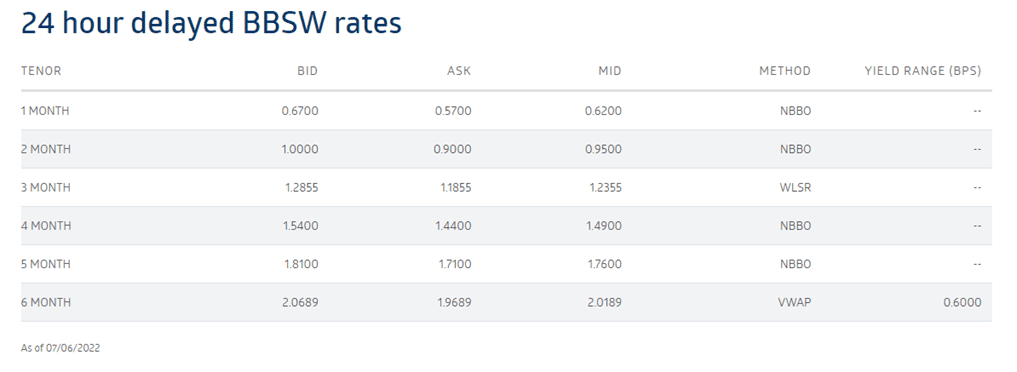Click the MID column header

coord(610,71)
